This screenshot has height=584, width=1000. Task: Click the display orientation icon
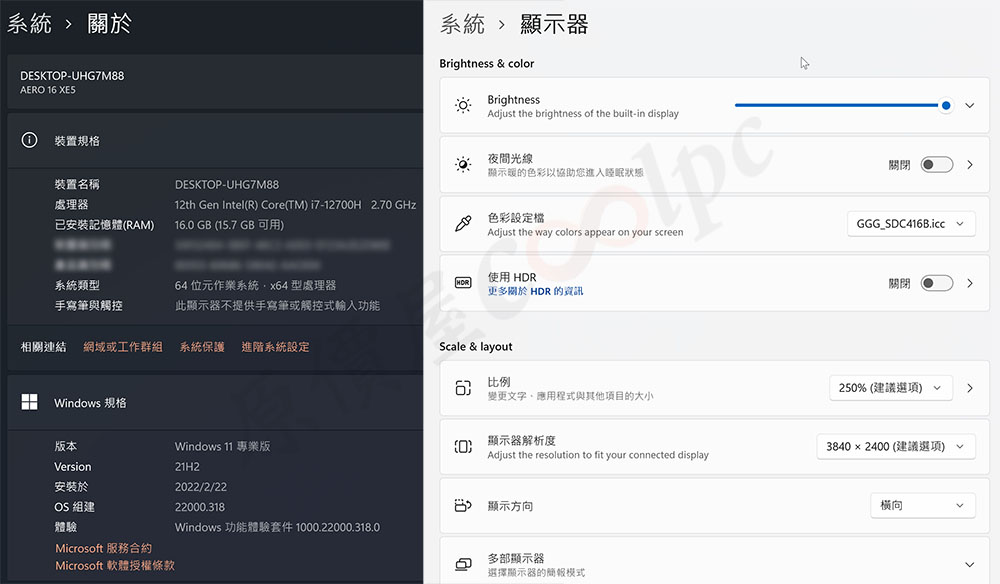(x=463, y=506)
